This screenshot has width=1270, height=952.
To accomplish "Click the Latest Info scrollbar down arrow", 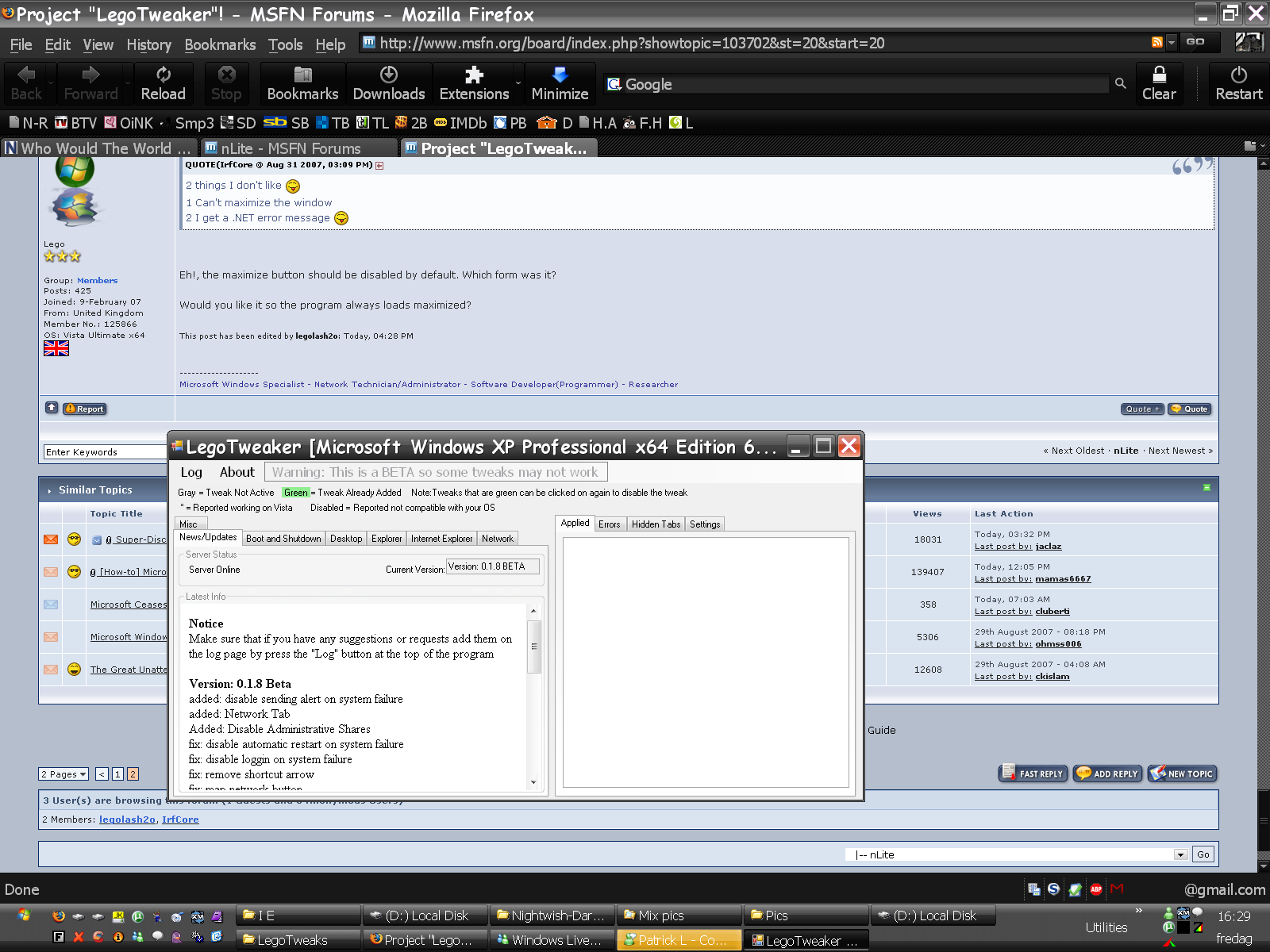I will point(533,782).
